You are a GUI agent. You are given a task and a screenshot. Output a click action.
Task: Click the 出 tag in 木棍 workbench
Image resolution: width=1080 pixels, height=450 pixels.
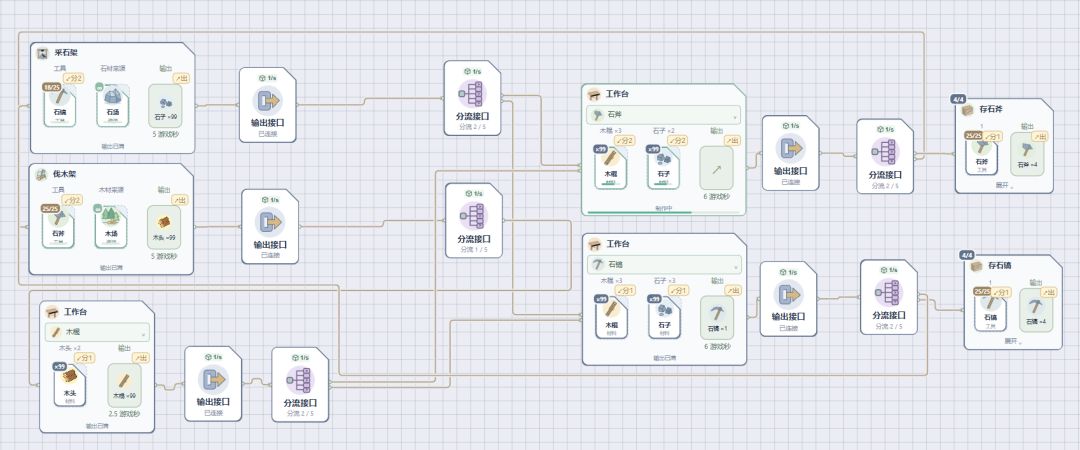coord(141,358)
